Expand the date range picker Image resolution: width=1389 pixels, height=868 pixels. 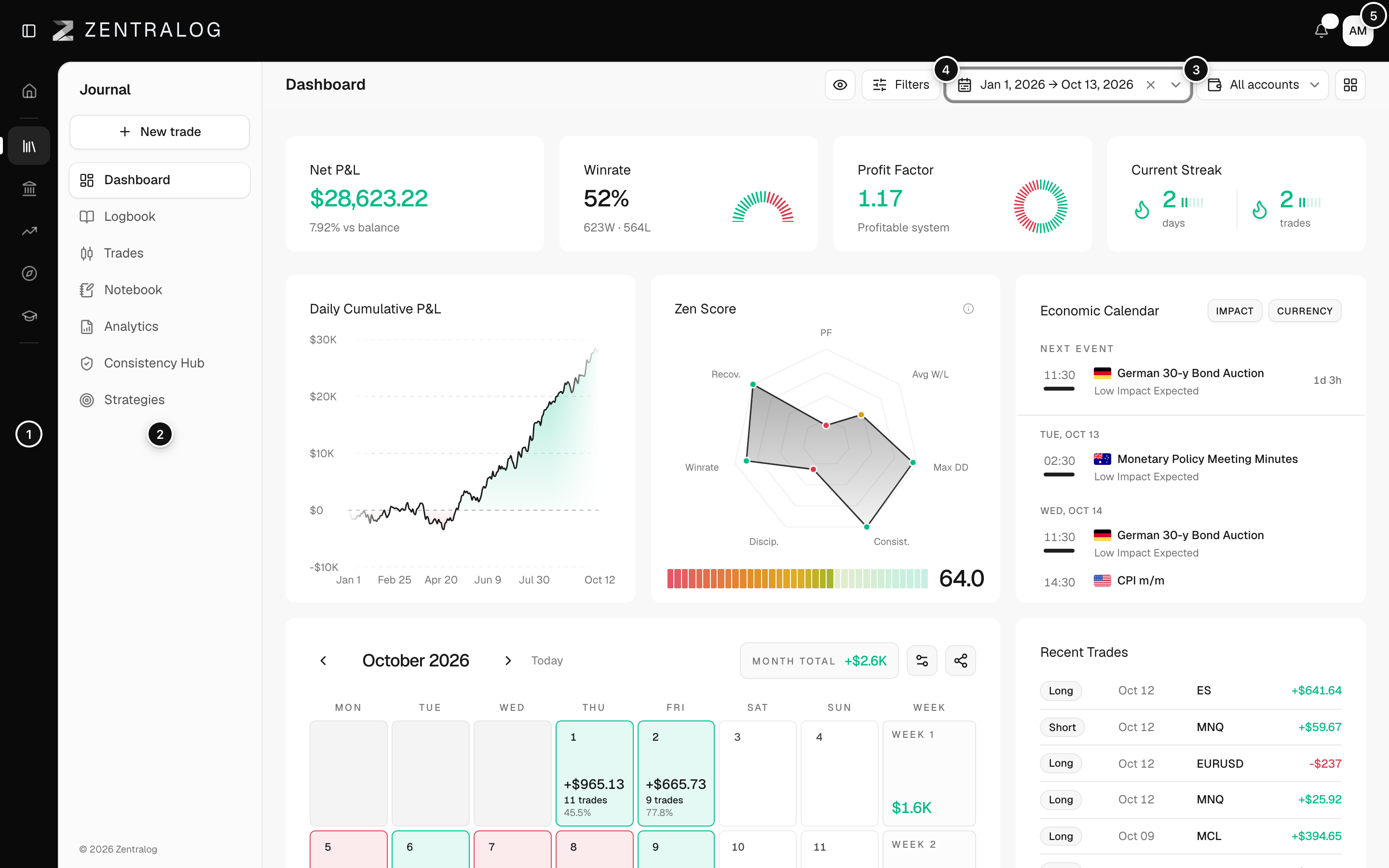[1175, 85]
